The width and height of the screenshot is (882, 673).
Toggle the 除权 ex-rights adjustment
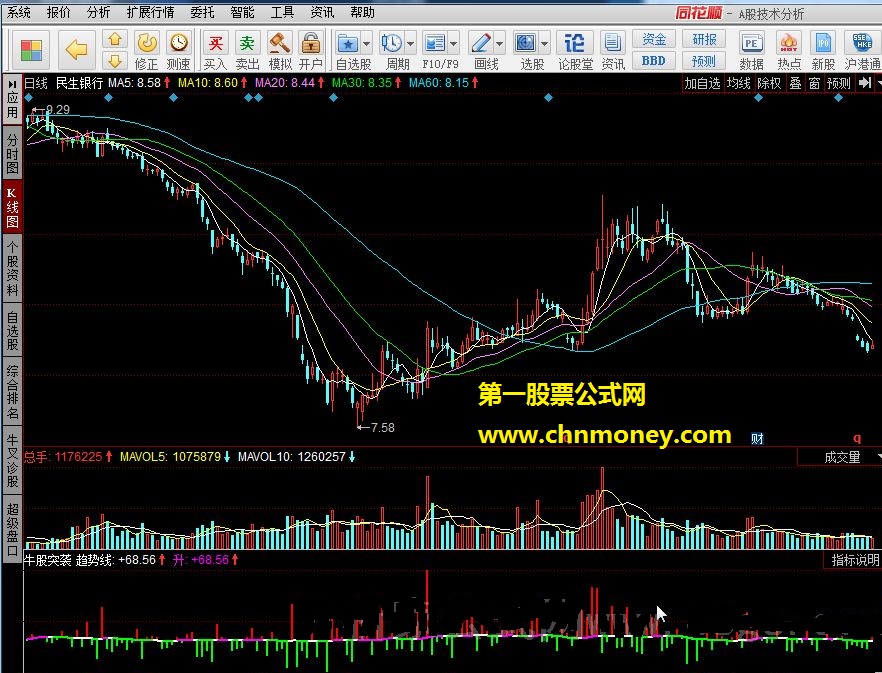pos(769,83)
